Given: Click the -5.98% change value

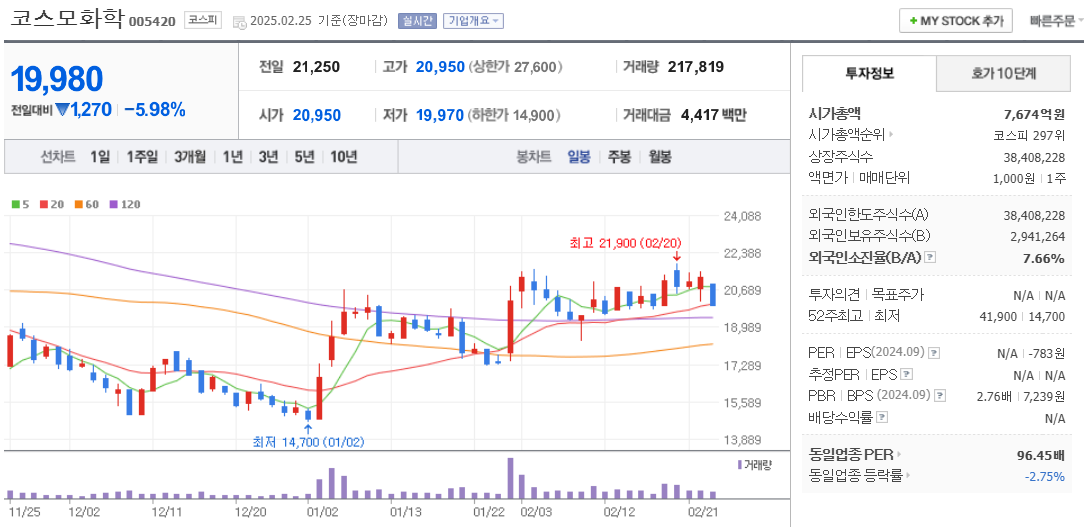Looking at the screenshot, I should coord(155,110).
